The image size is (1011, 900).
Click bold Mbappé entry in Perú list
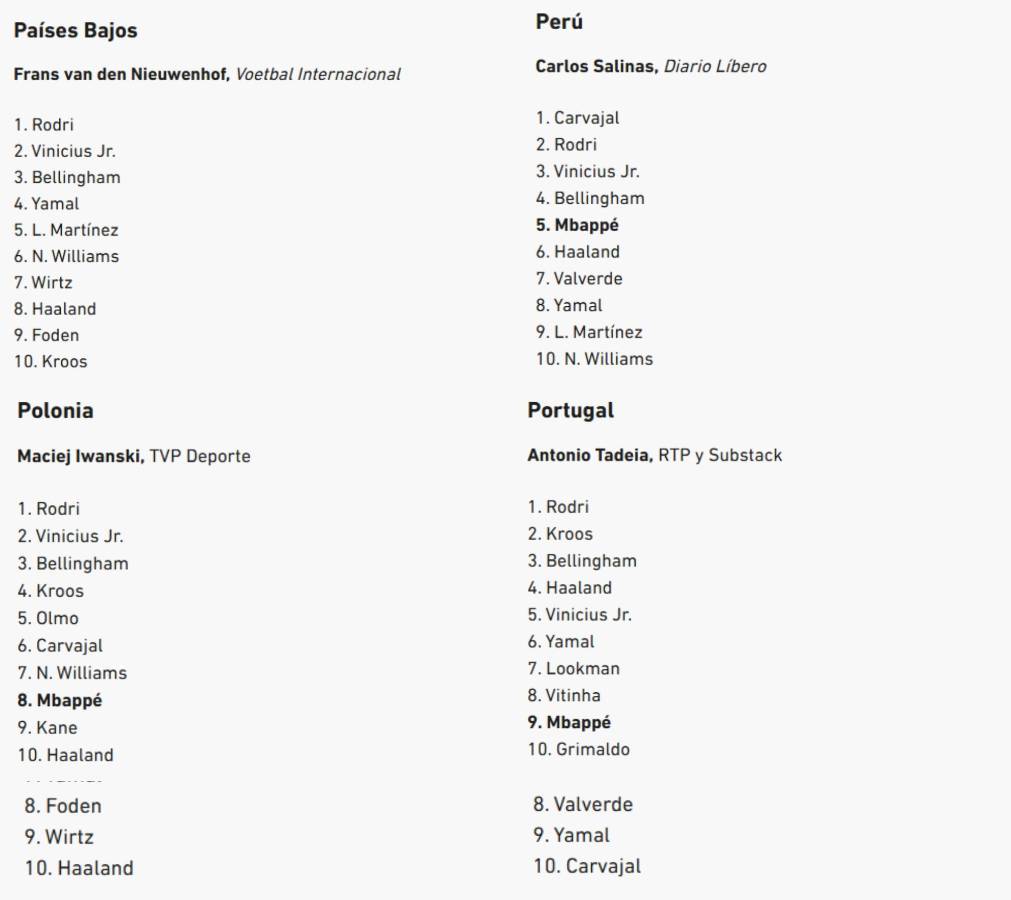pos(577,225)
